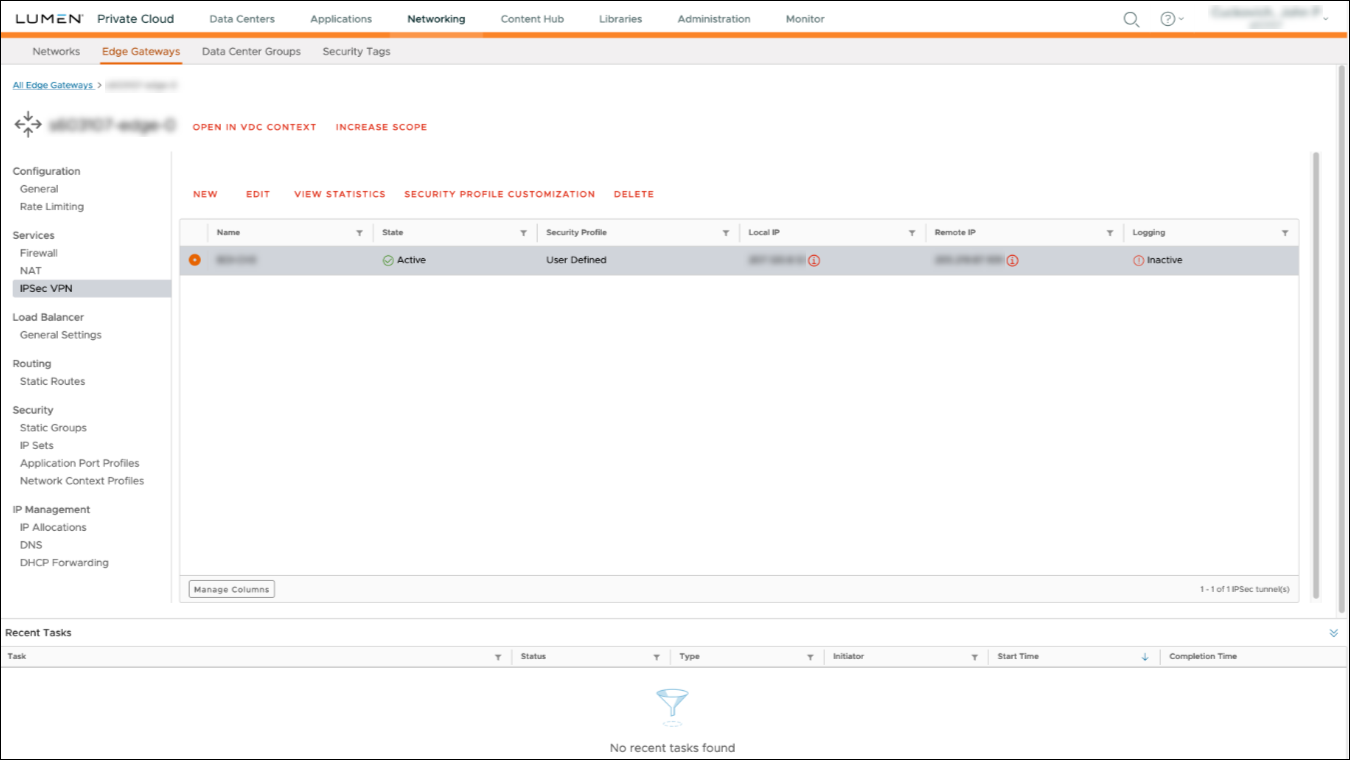Open the filter icon on Name column
The height and width of the screenshot is (760, 1350).
pyautogui.click(x=359, y=232)
